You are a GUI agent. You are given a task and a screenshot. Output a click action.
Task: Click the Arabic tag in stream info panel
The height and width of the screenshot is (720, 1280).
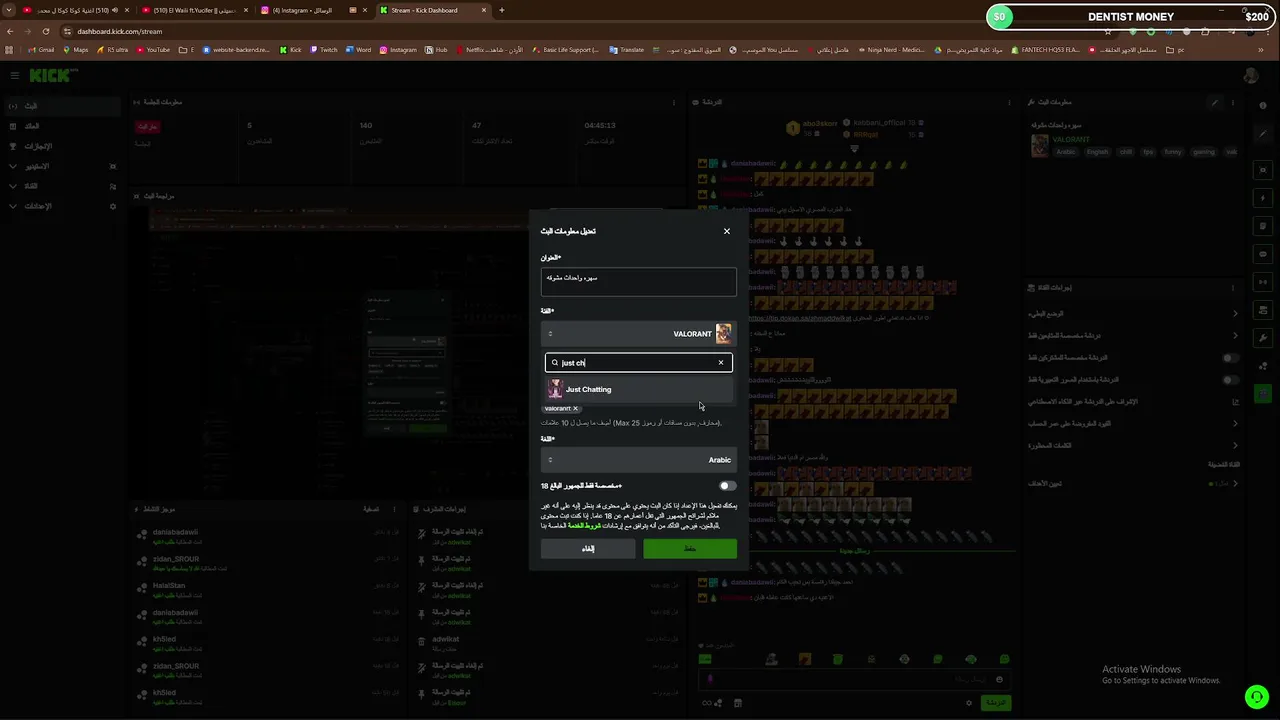[x=1065, y=152]
